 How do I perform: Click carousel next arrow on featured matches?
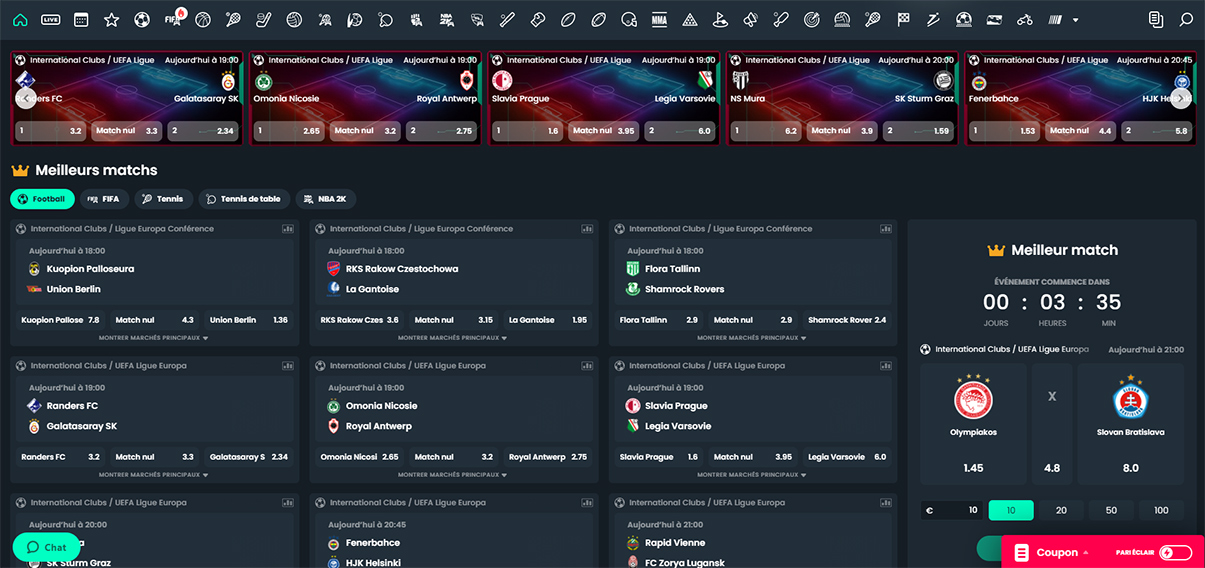point(1180,98)
